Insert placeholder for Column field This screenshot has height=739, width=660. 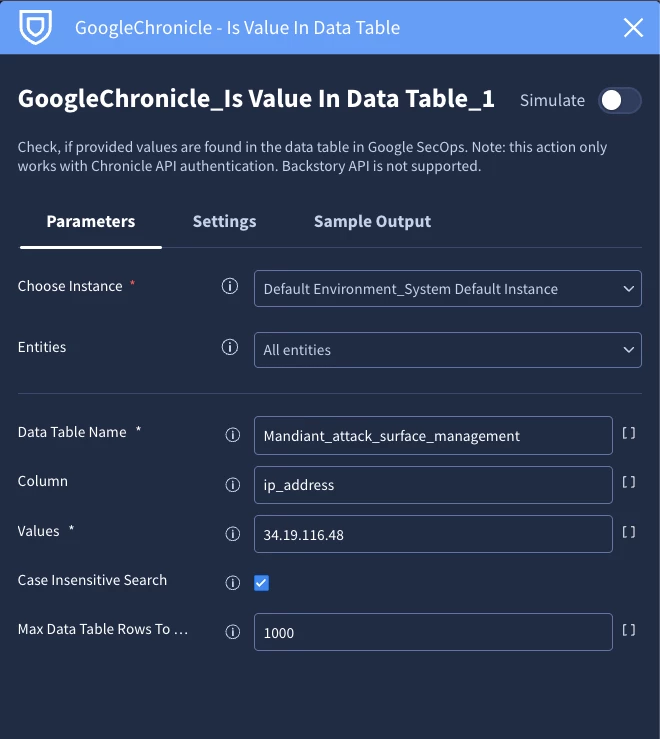[x=628, y=482]
